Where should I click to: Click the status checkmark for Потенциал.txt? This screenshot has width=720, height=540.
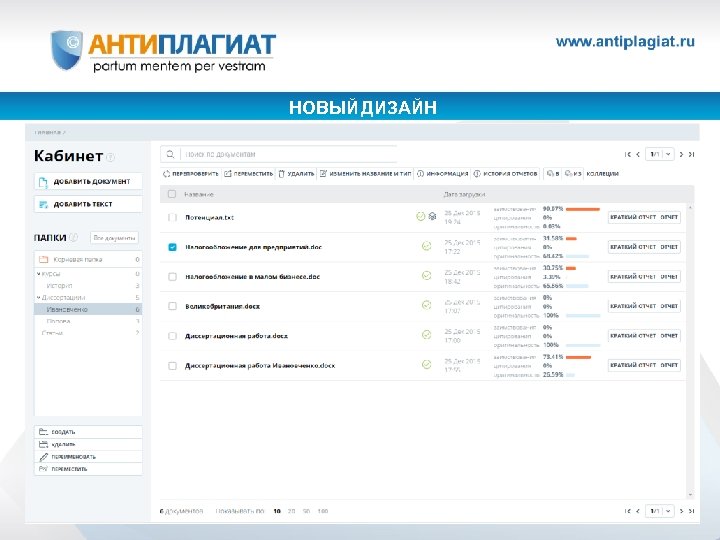tap(420, 216)
